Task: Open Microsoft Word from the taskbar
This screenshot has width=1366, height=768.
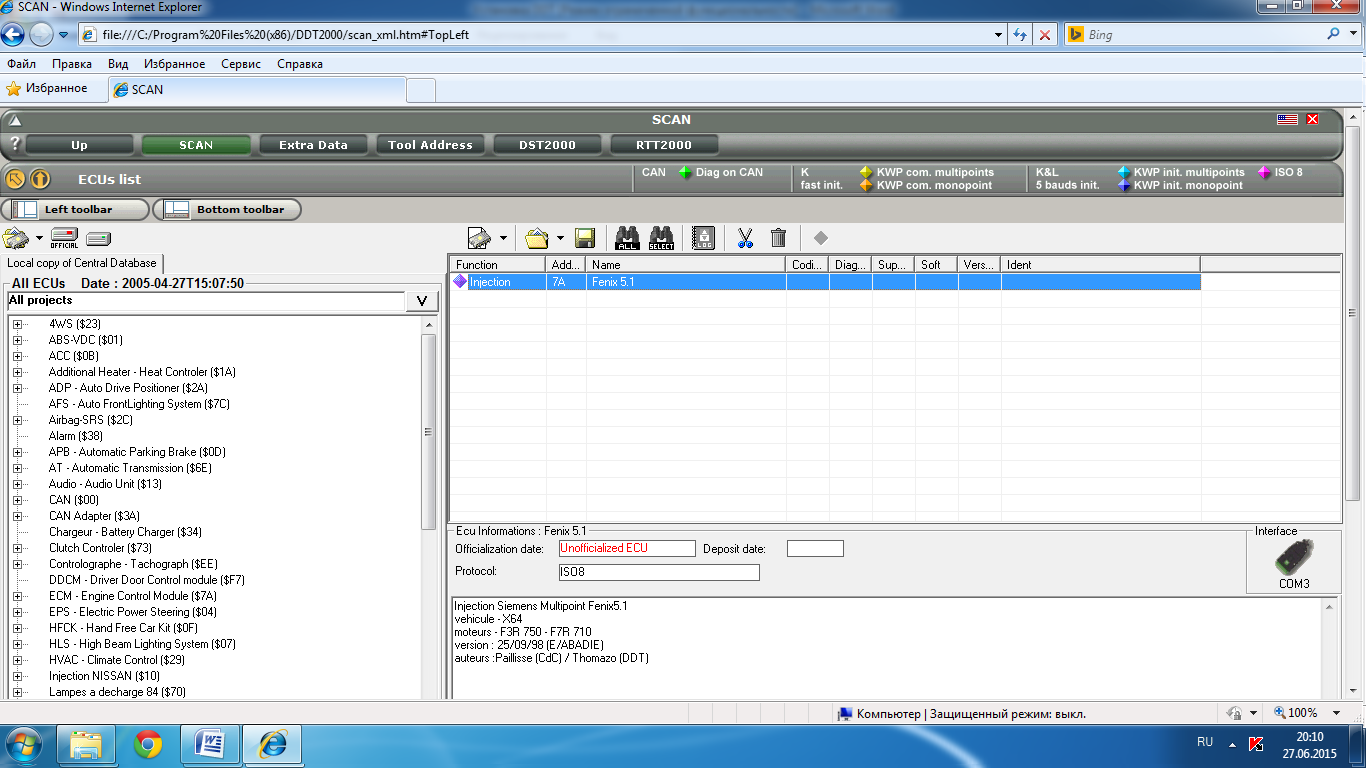Action: tap(211, 744)
